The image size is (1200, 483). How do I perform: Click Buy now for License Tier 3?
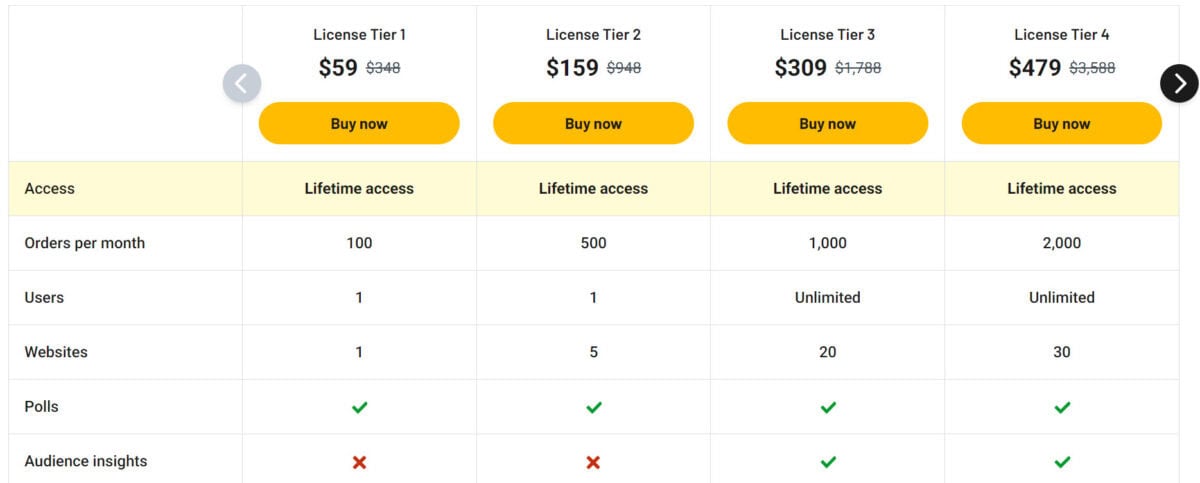827,123
